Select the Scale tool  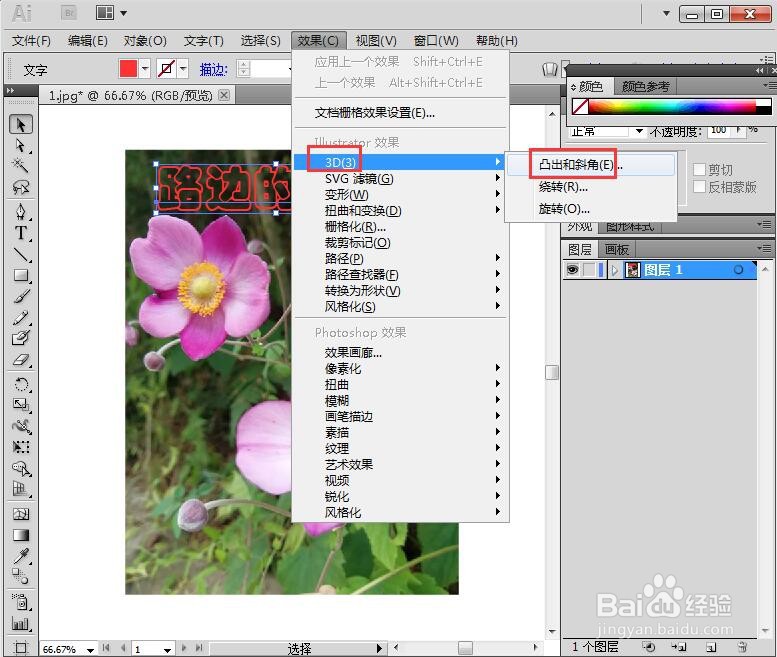[20, 405]
